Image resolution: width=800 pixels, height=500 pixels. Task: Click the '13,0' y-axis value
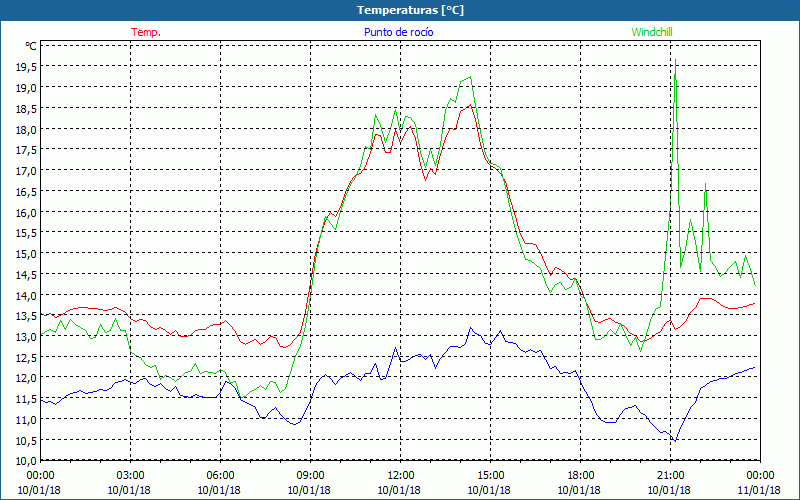coord(27,337)
